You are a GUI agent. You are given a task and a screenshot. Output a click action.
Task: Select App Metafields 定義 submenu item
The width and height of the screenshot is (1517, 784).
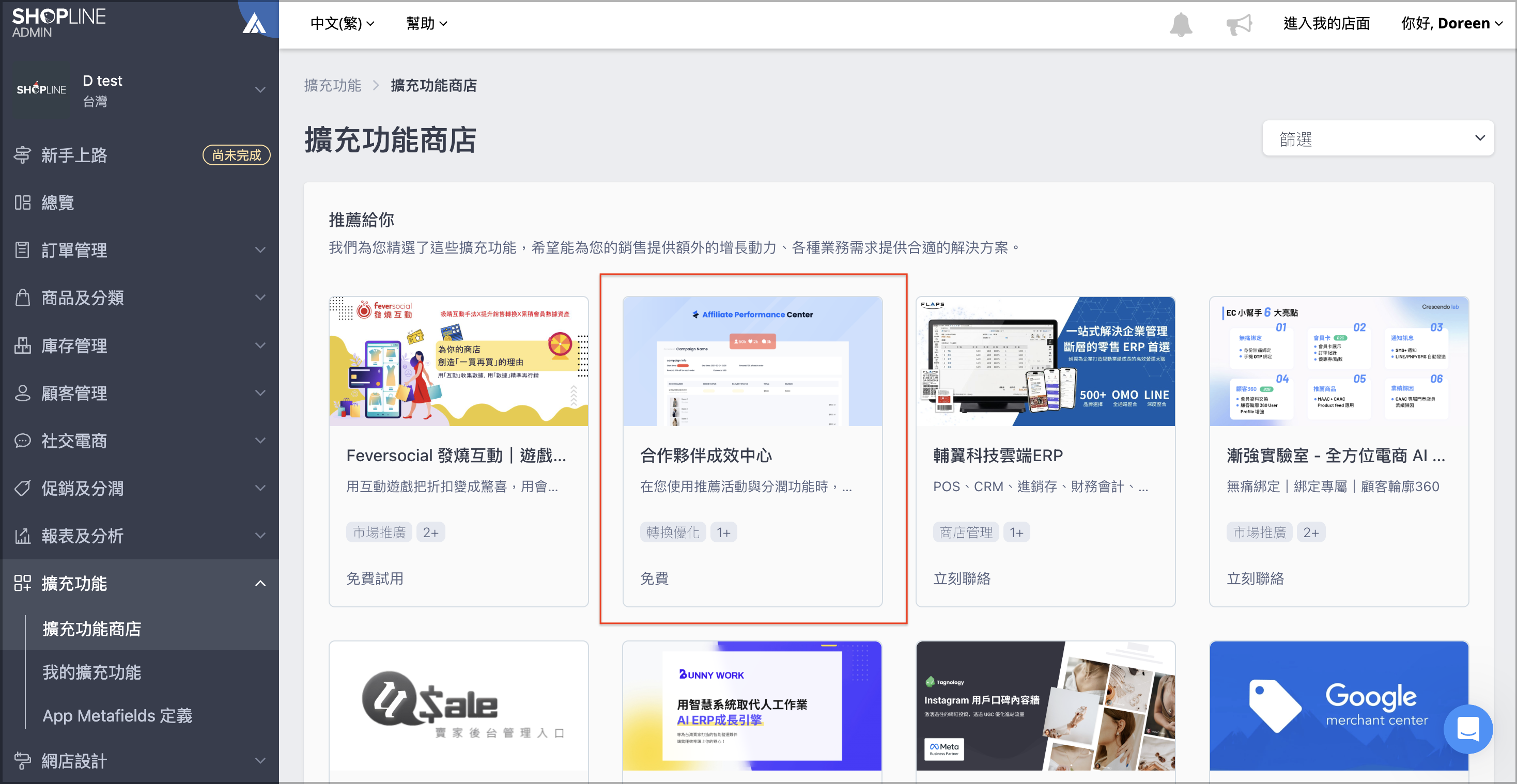tap(117, 716)
